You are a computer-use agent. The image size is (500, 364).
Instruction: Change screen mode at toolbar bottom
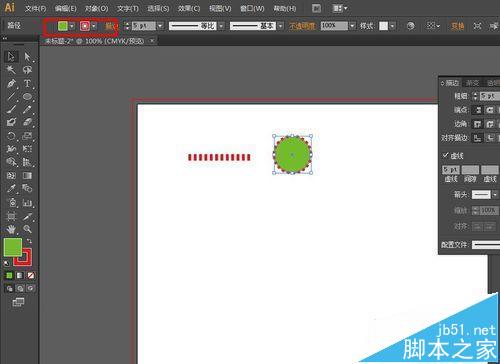point(18,302)
